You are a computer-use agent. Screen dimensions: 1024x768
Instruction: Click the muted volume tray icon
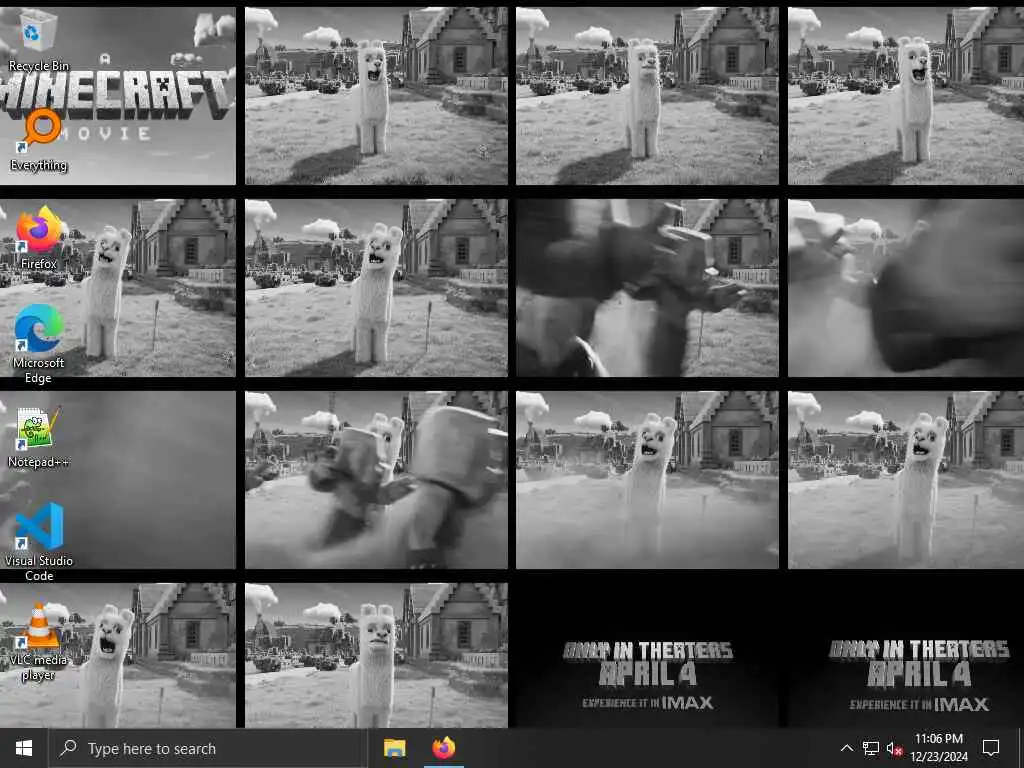(894, 748)
